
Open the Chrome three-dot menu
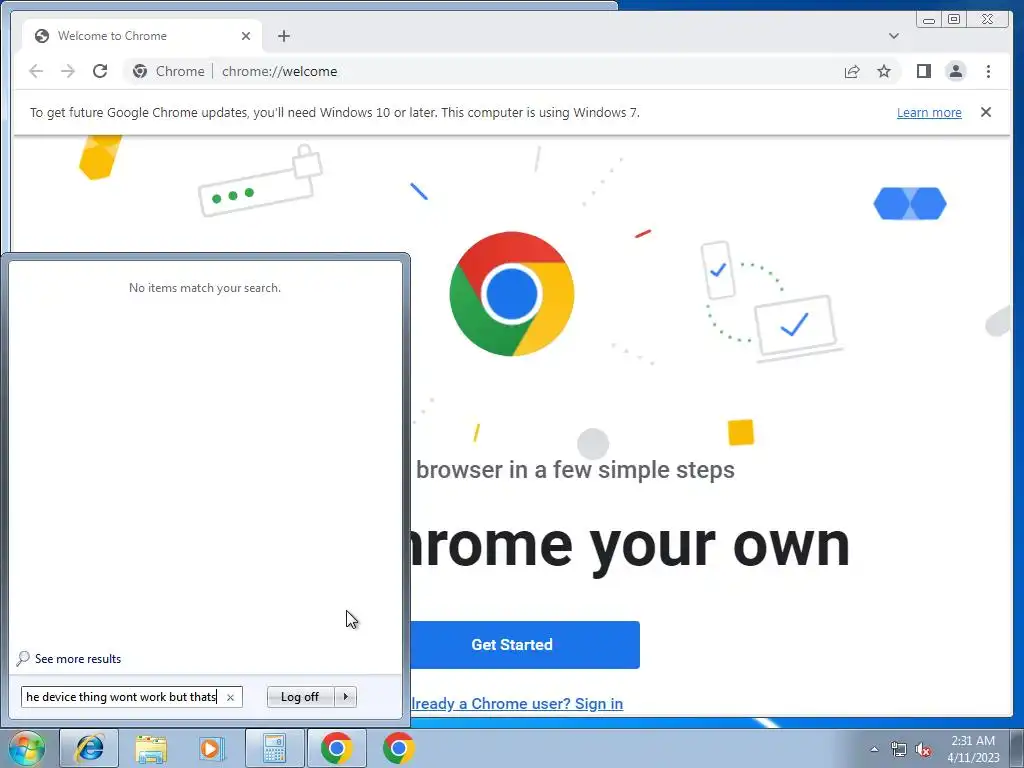point(988,71)
